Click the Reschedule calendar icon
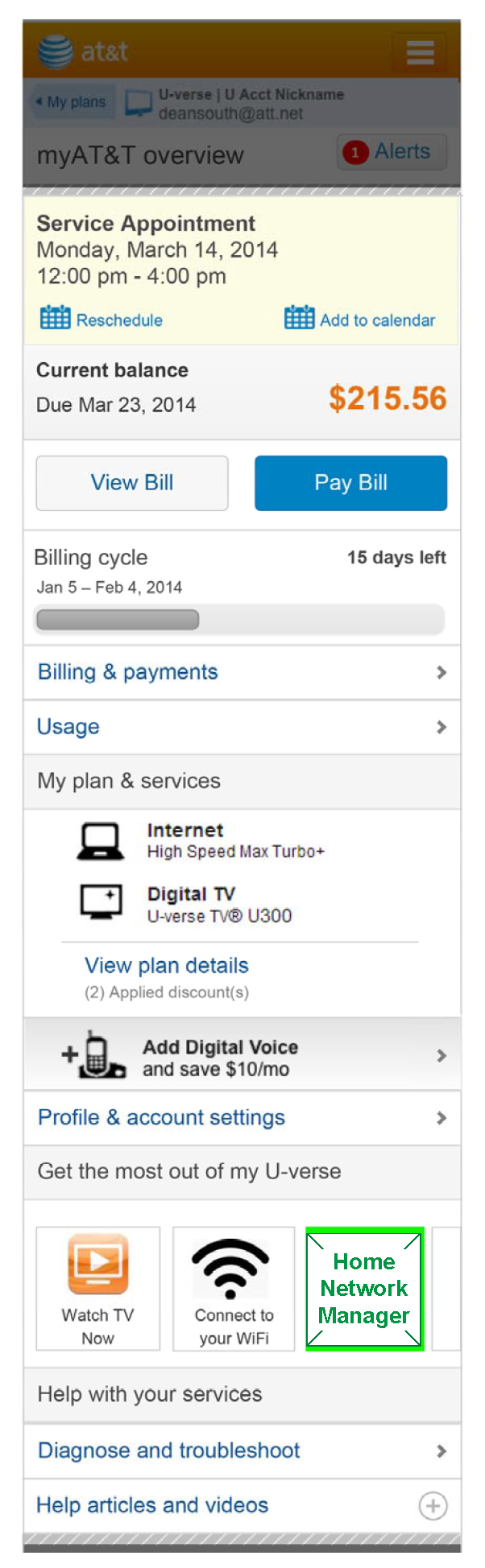The height and width of the screenshot is (1568, 485). pos(55,318)
